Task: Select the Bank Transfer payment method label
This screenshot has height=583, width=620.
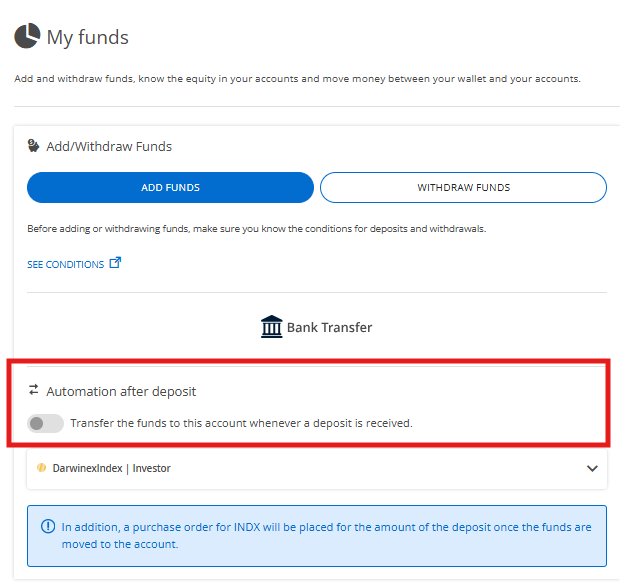Action: coord(329,327)
